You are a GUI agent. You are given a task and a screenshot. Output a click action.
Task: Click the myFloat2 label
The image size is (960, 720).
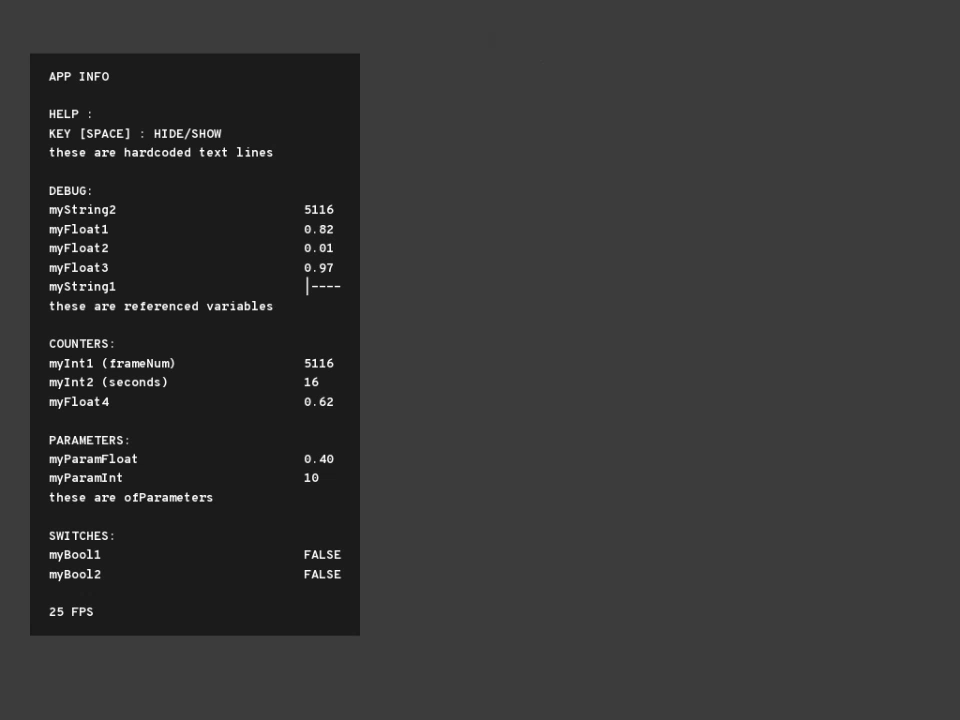tap(79, 249)
